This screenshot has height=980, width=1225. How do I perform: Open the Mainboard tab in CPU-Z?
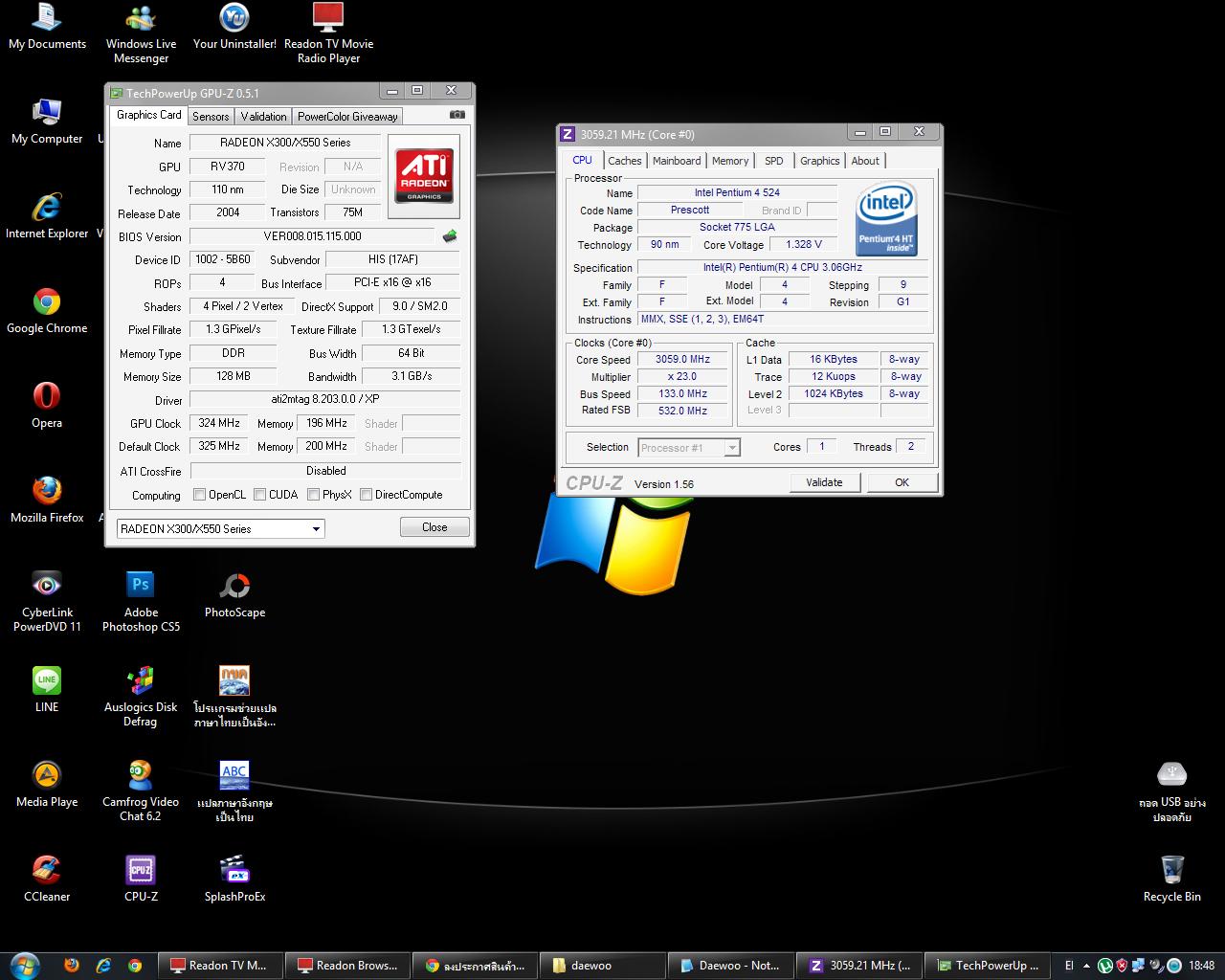pyautogui.click(x=677, y=161)
